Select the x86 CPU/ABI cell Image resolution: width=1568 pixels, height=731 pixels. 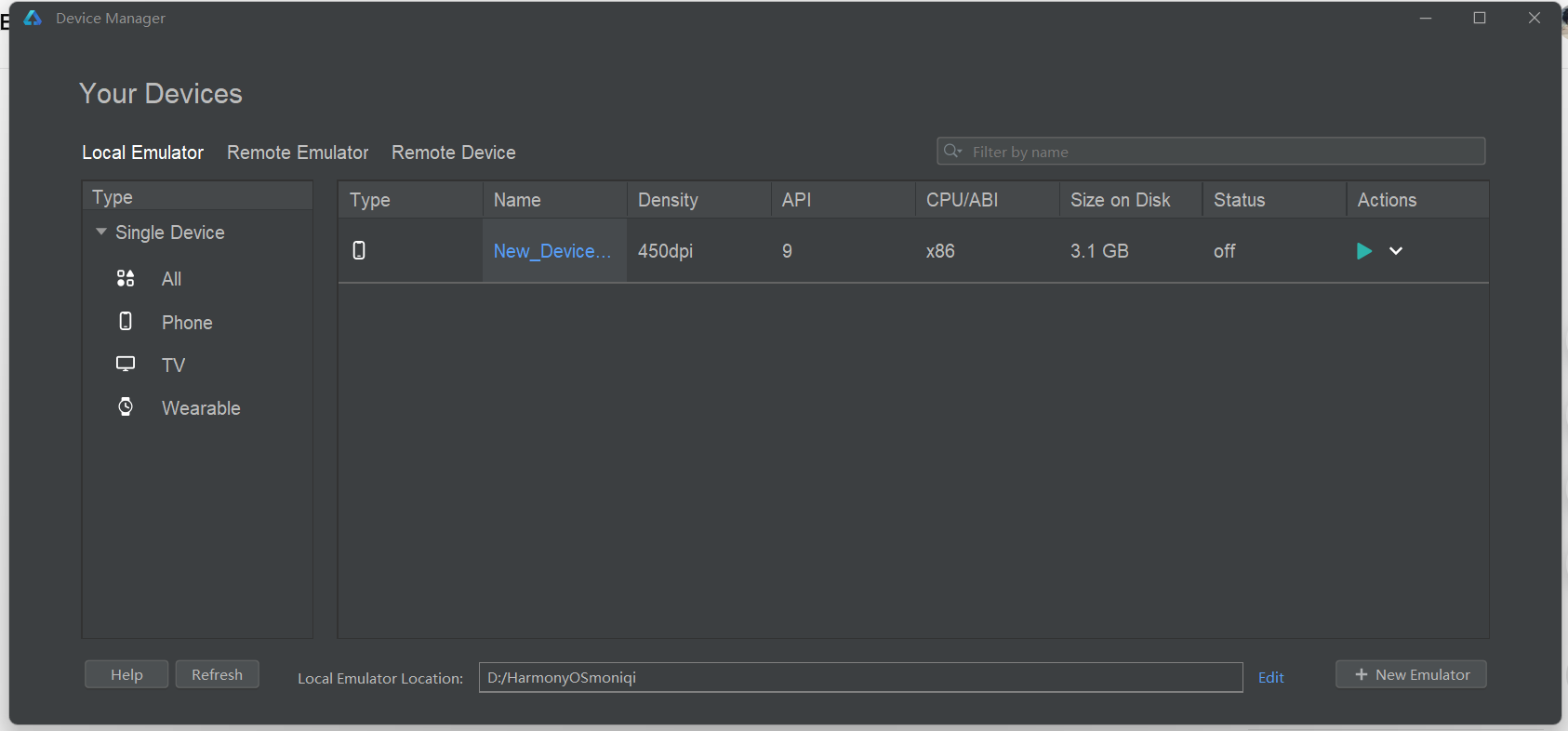point(987,251)
